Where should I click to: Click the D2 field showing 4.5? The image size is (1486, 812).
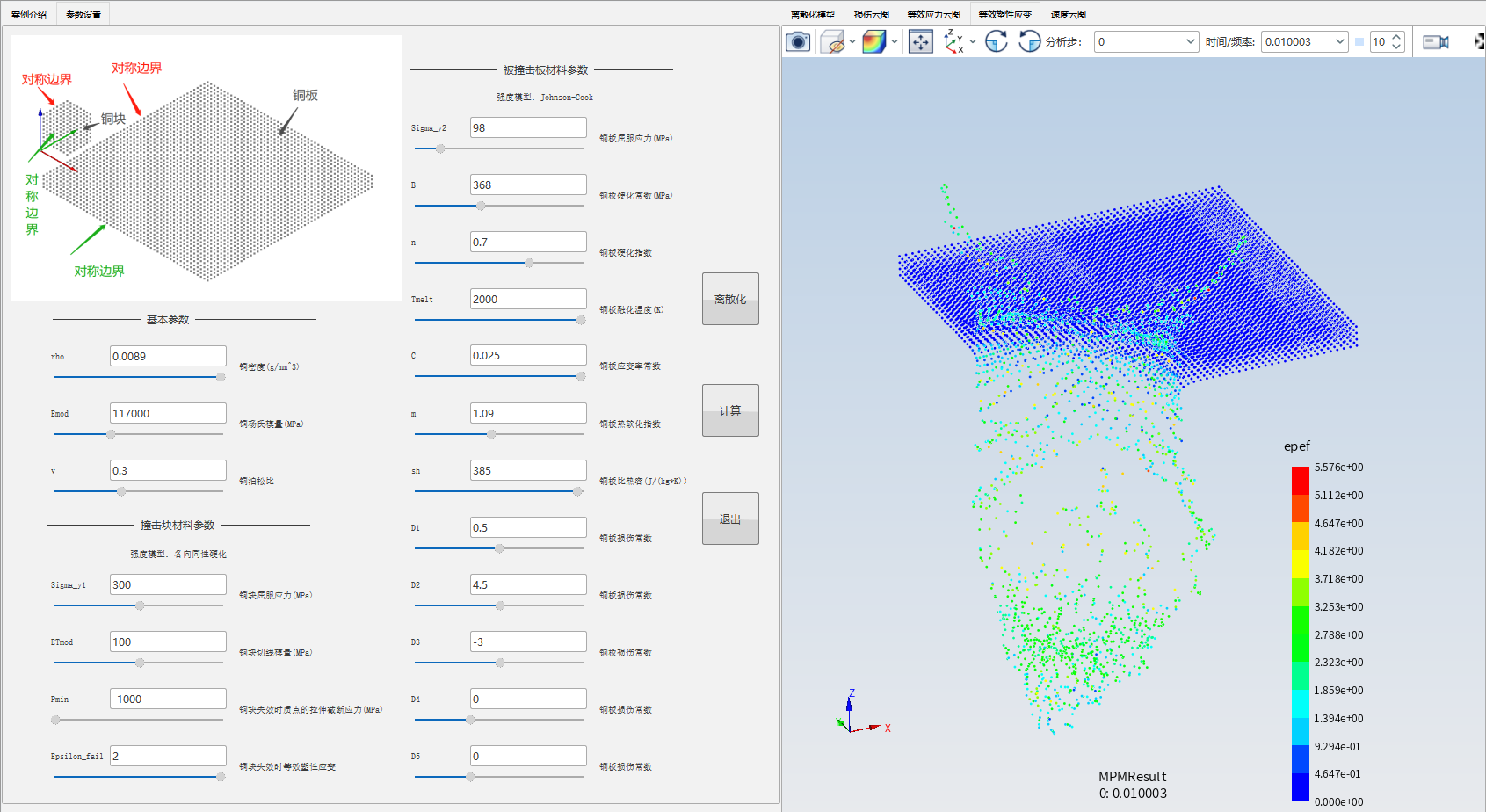pos(528,584)
